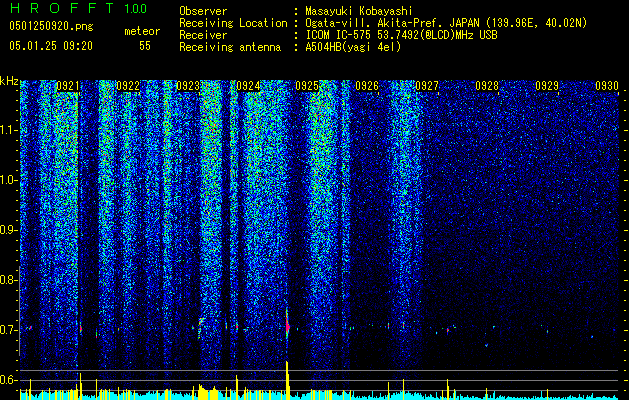Click the 0928 time marker

click(487, 86)
